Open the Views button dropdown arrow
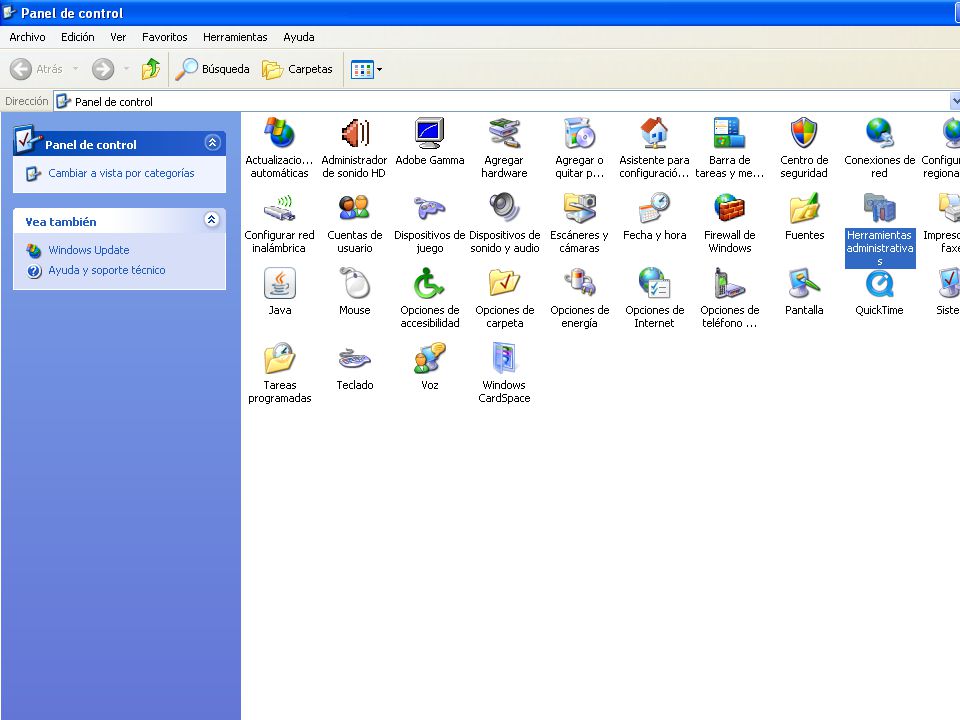Viewport: 960px width, 720px height. (380, 69)
